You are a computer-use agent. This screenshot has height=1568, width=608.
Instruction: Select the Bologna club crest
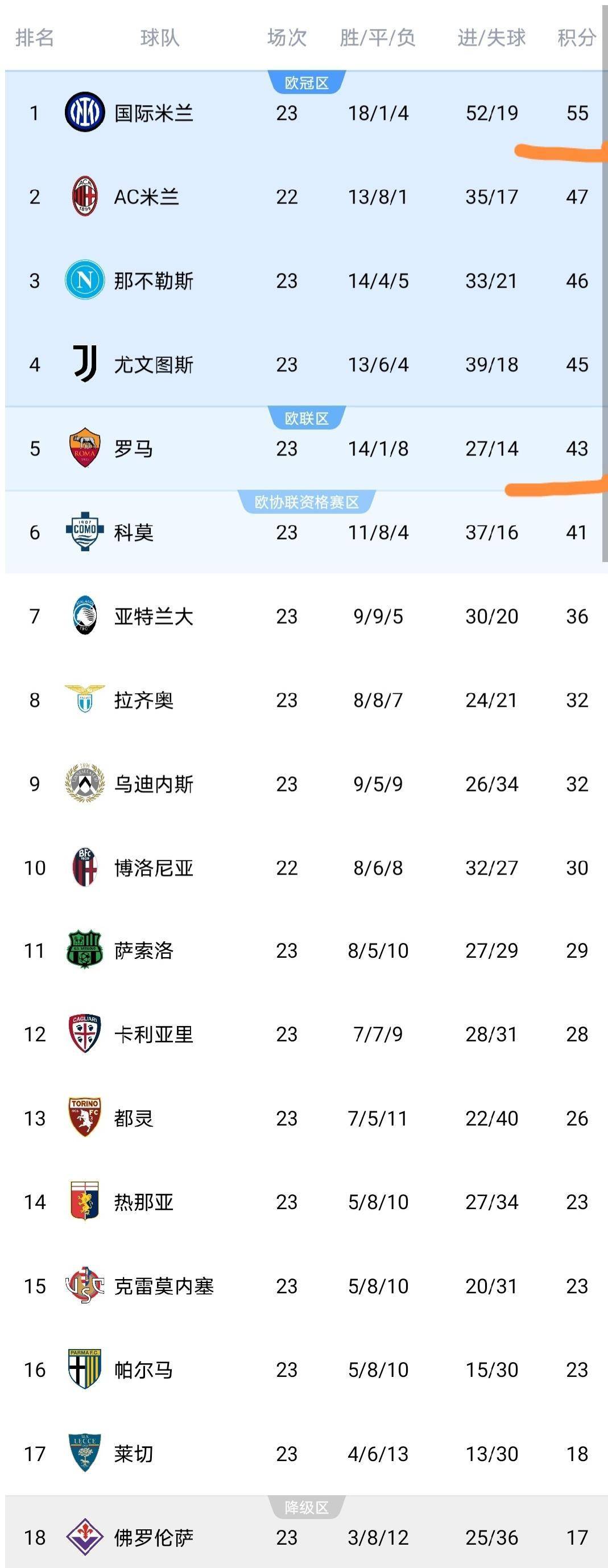[85, 867]
